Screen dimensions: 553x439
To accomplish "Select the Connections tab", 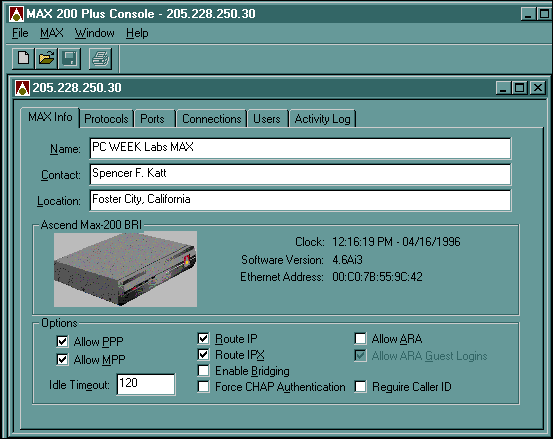I will (x=212, y=119).
